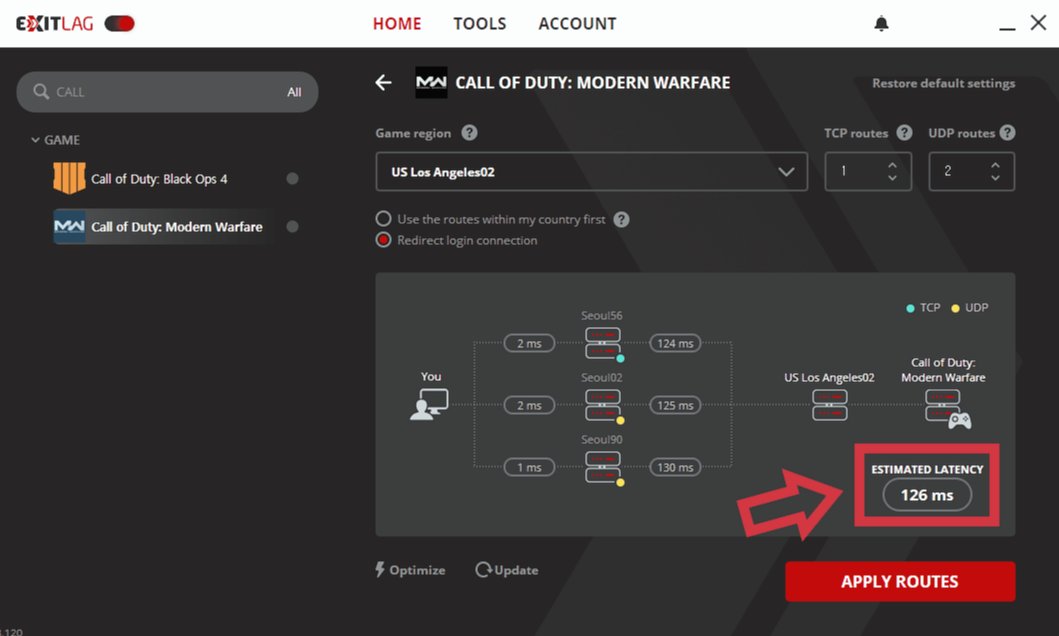This screenshot has height=636, width=1059.
Task: Increase TCP routes count
Action: click(x=892, y=165)
